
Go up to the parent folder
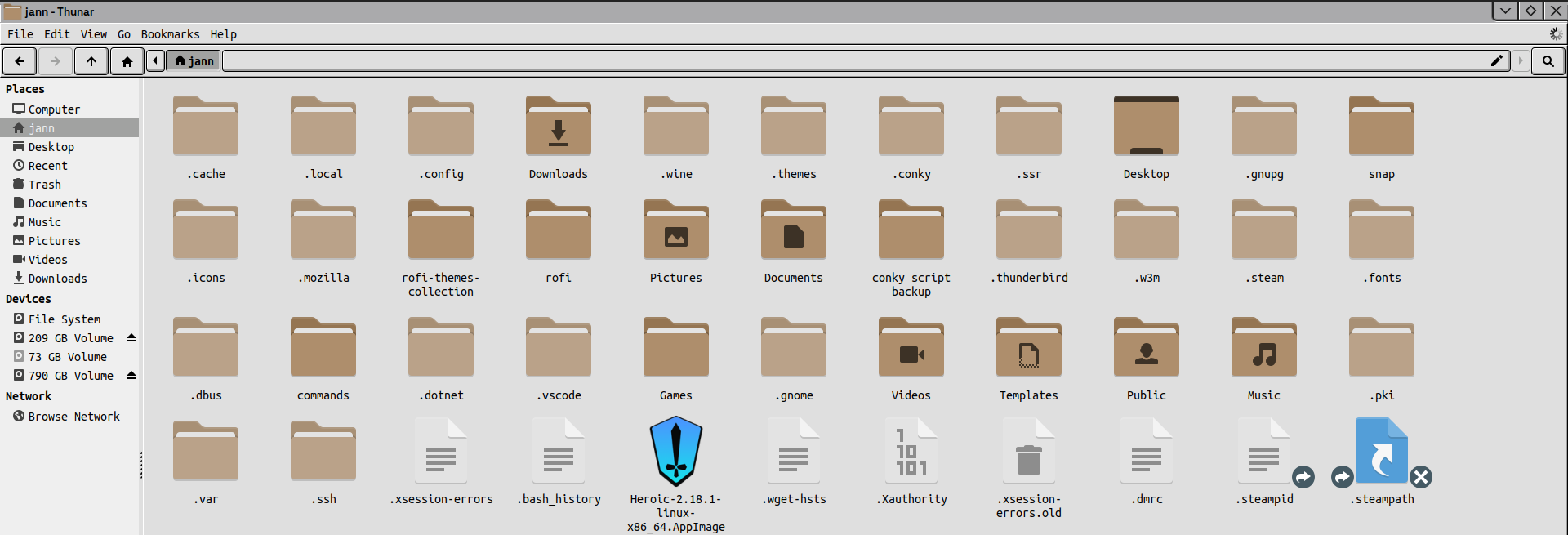click(91, 61)
